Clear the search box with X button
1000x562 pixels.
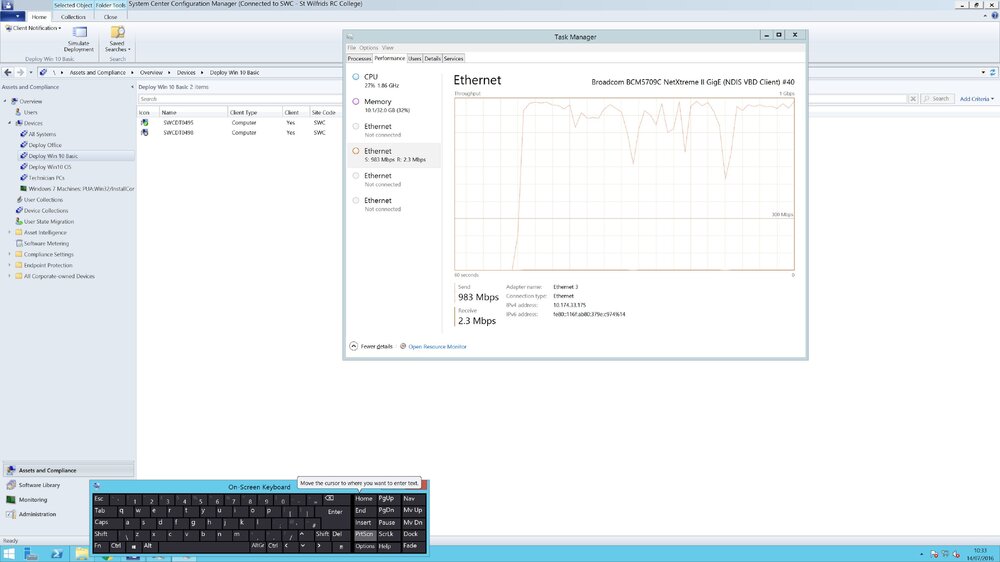pos(913,99)
